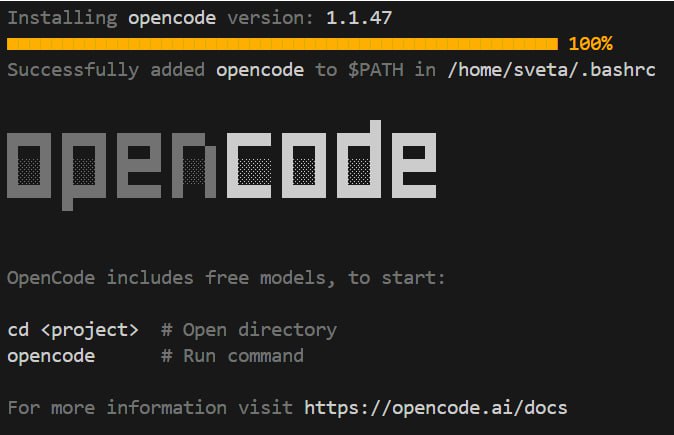This screenshot has height=435, width=674.
Task: Click the version number 1.1.47
Action: pyautogui.click(x=359, y=18)
